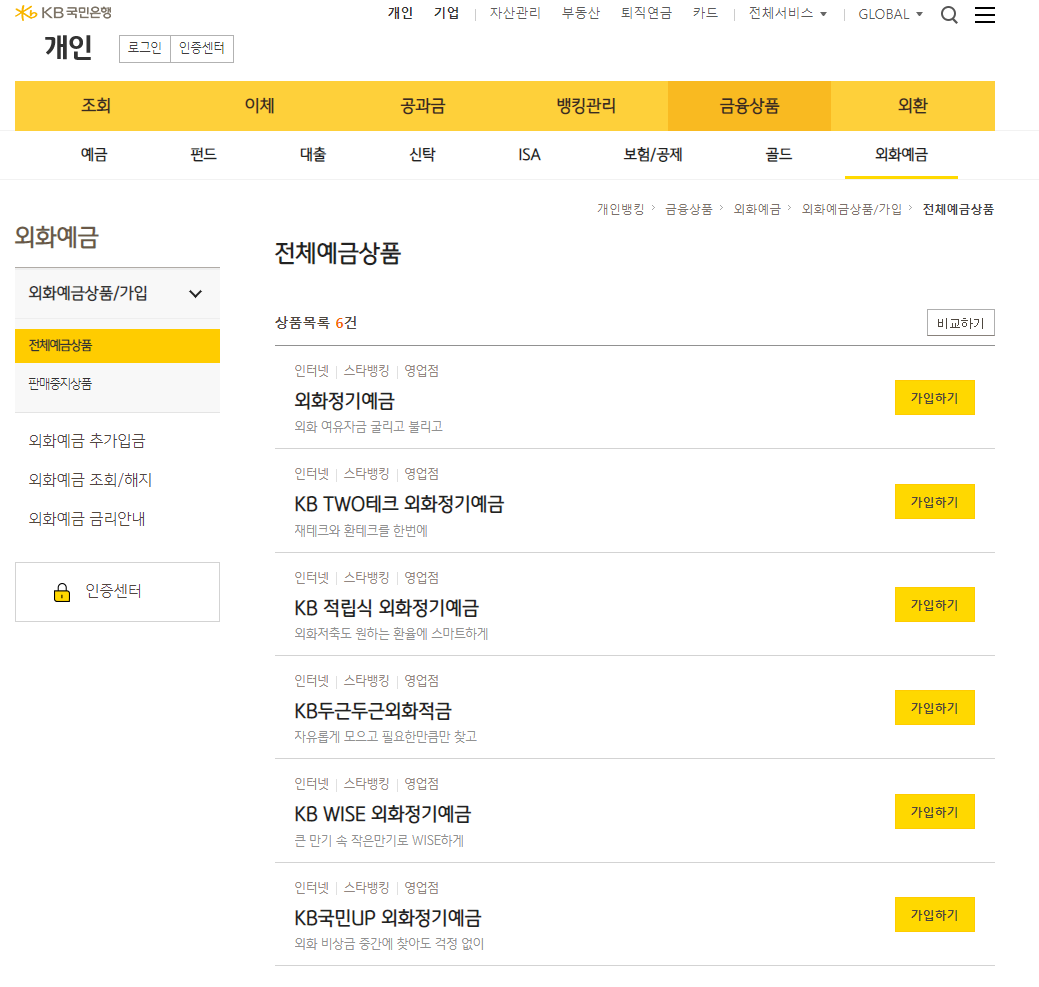The image size is (1039, 987).
Task: Open 외화예금 추가입금 in the sidebar
Action: (x=87, y=441)
